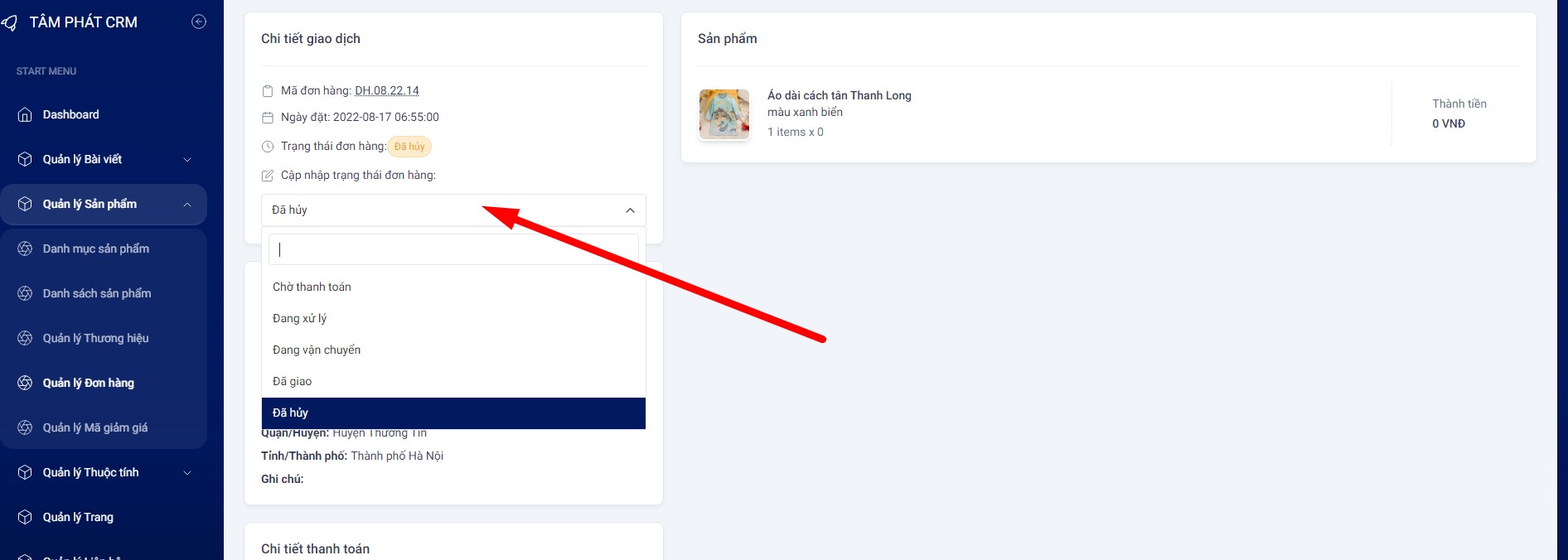Viewport: 1568px width, 560px height.
Task: Open Danh sách sản phẩm page
Action: click(97, 293)
